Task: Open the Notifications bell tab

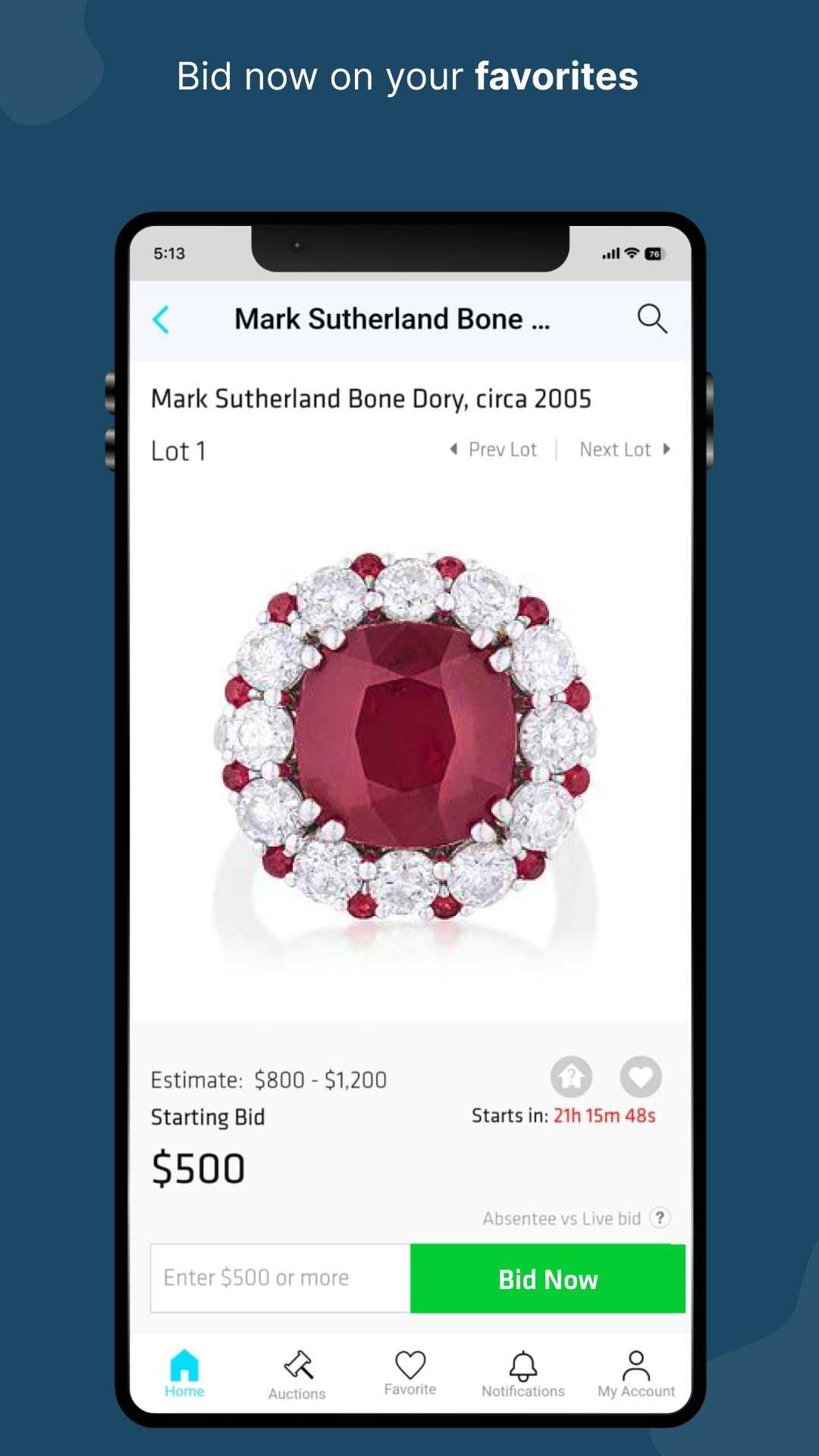Action: pos(523,1374)
